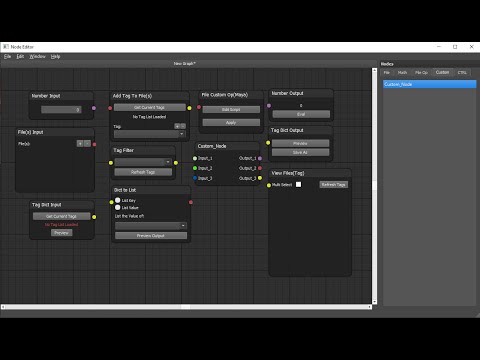The height and width of the screenshot is (360, 480).
Task: Click the Custom_Node title in the graph
Action: [x=212, y=146]
